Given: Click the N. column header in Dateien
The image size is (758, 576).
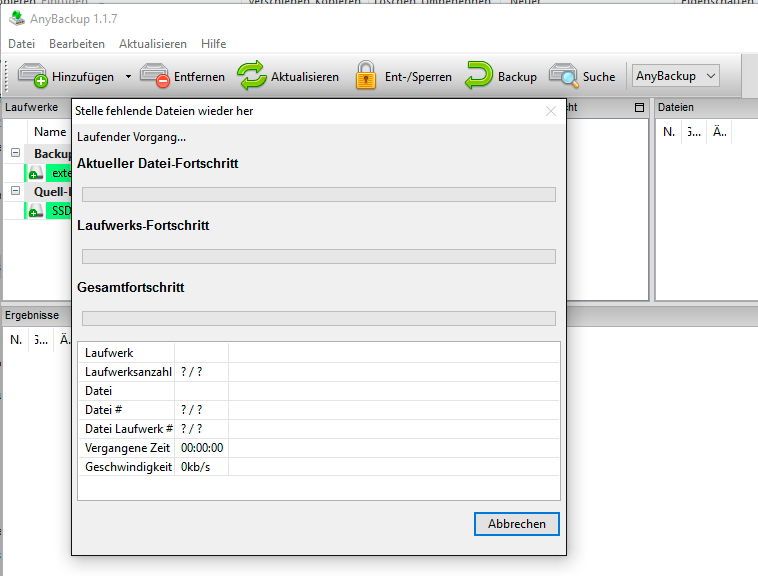Looking at the screenshot, I should coord(669,131).
